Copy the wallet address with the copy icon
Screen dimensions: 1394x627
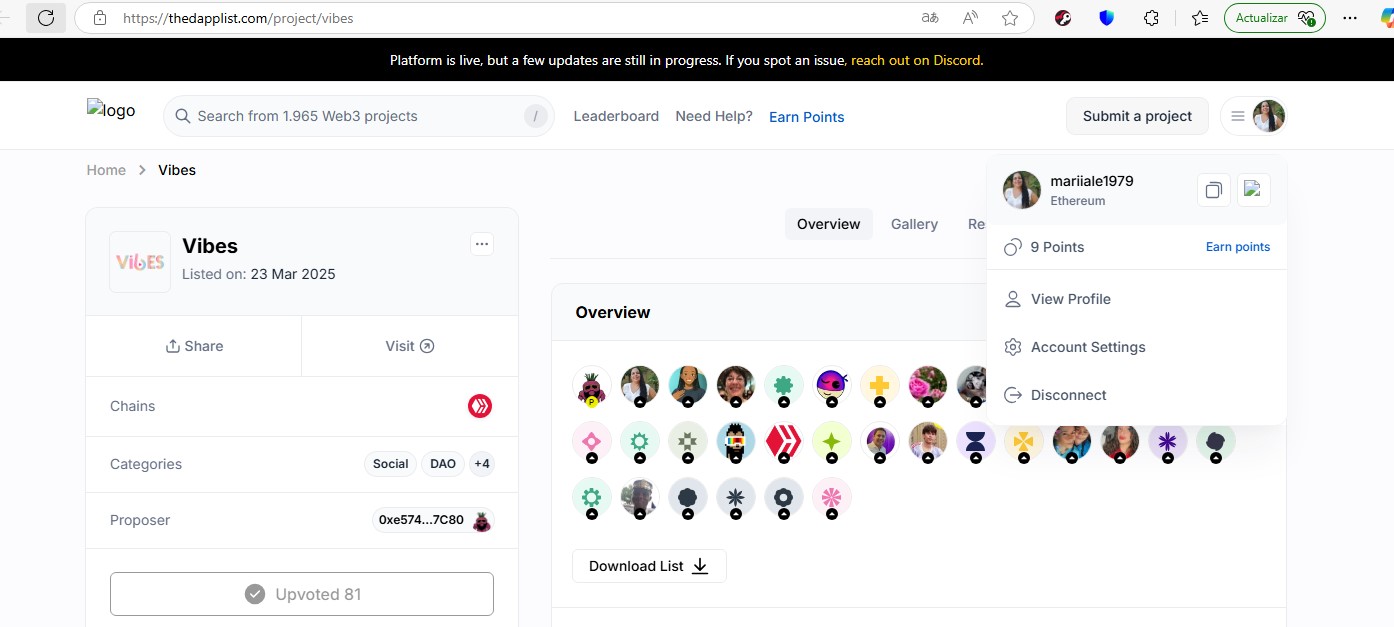tap(1213, 190)
